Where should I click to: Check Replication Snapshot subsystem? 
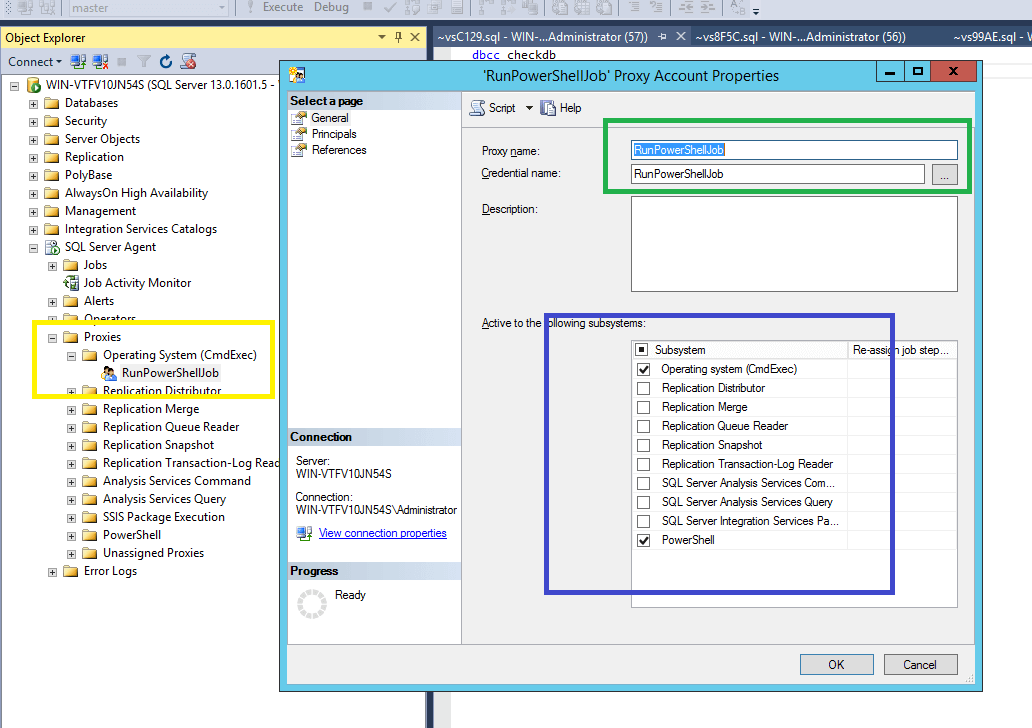click(x=644, y=446)
